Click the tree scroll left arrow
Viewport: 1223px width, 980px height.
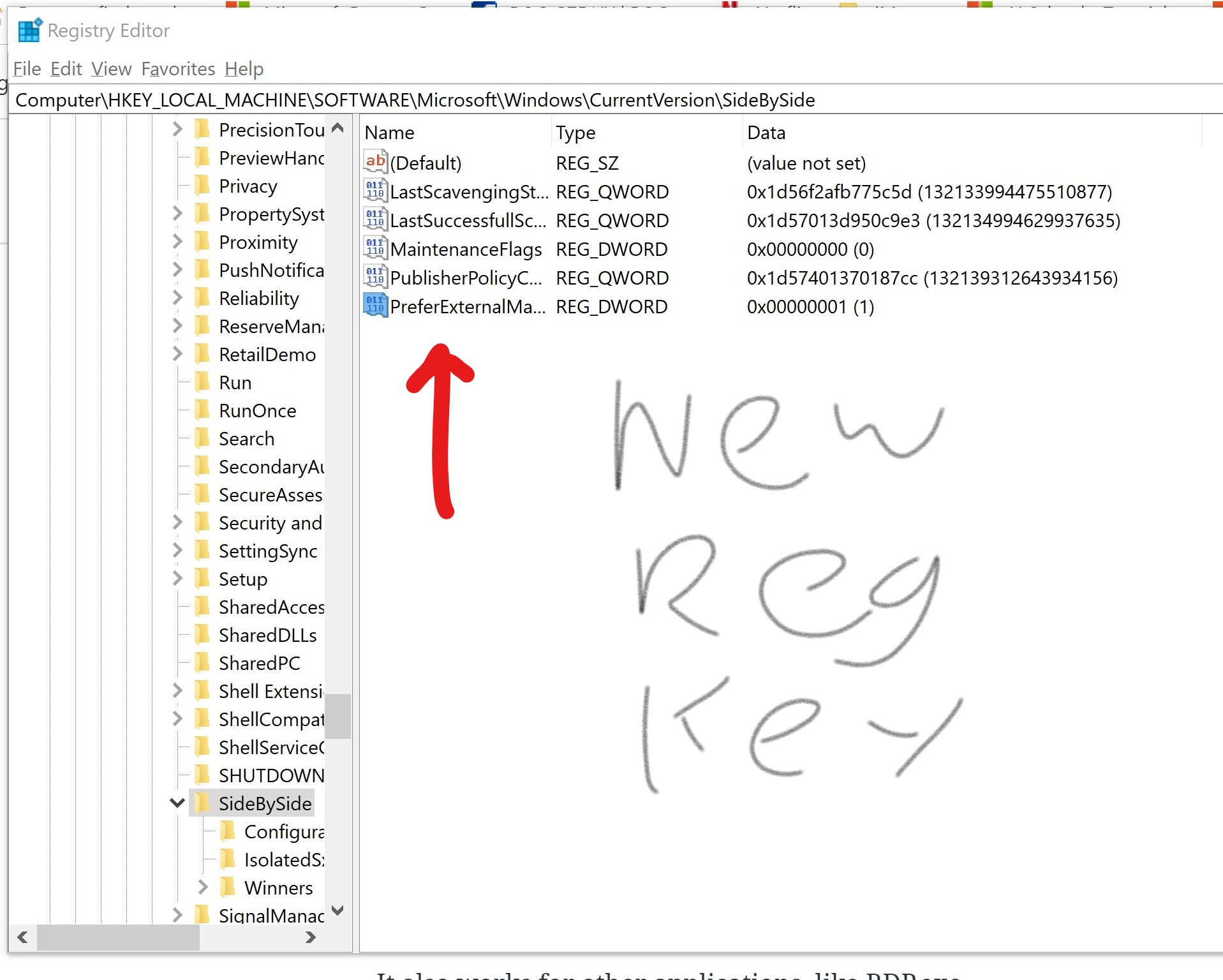(x=22, y=937)
